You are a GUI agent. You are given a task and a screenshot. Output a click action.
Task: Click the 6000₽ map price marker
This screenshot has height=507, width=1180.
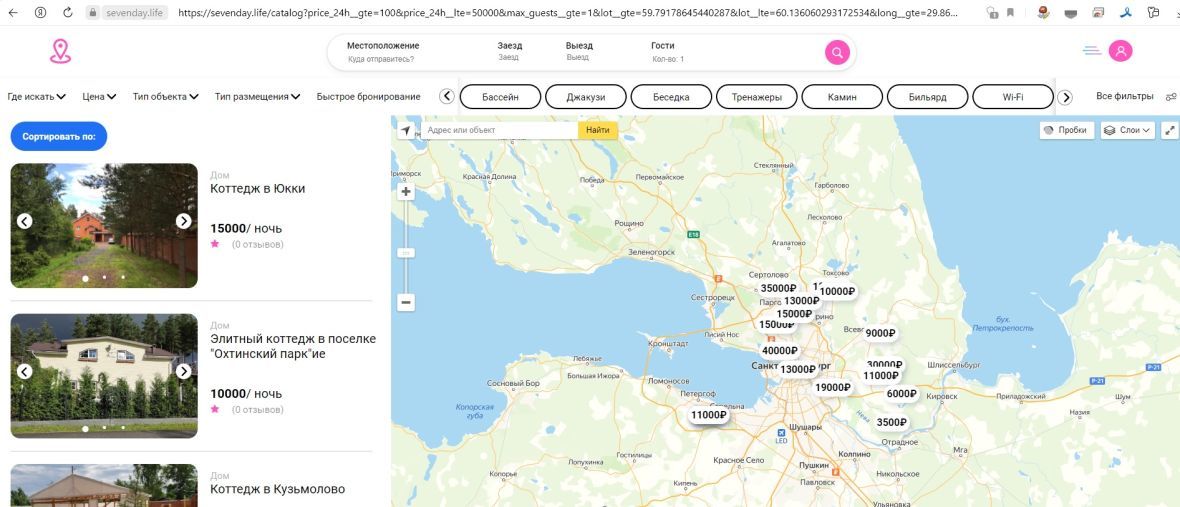pos(902,393)
